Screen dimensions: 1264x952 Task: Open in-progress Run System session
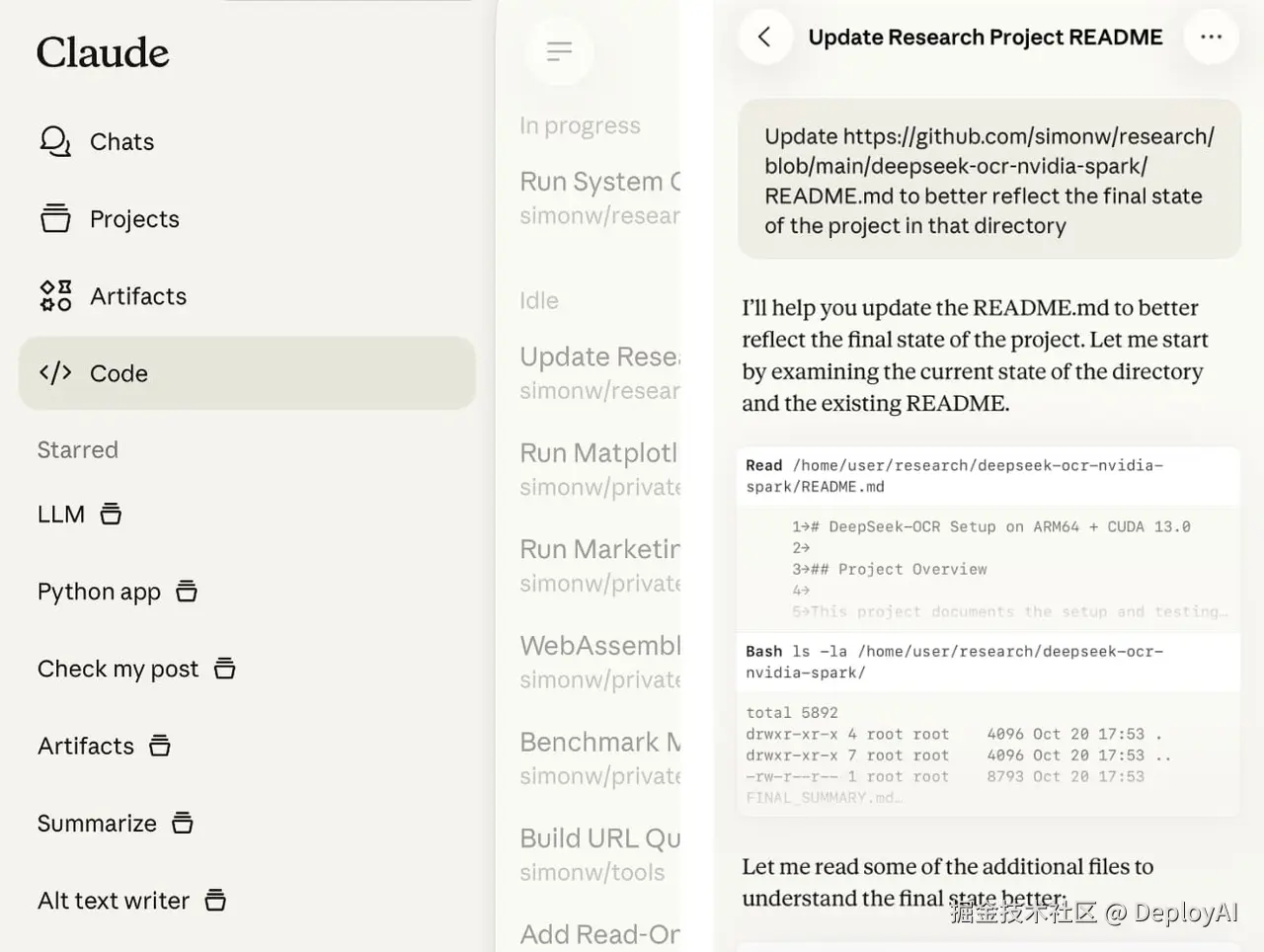pyautogui.click(x=600, y=198)
